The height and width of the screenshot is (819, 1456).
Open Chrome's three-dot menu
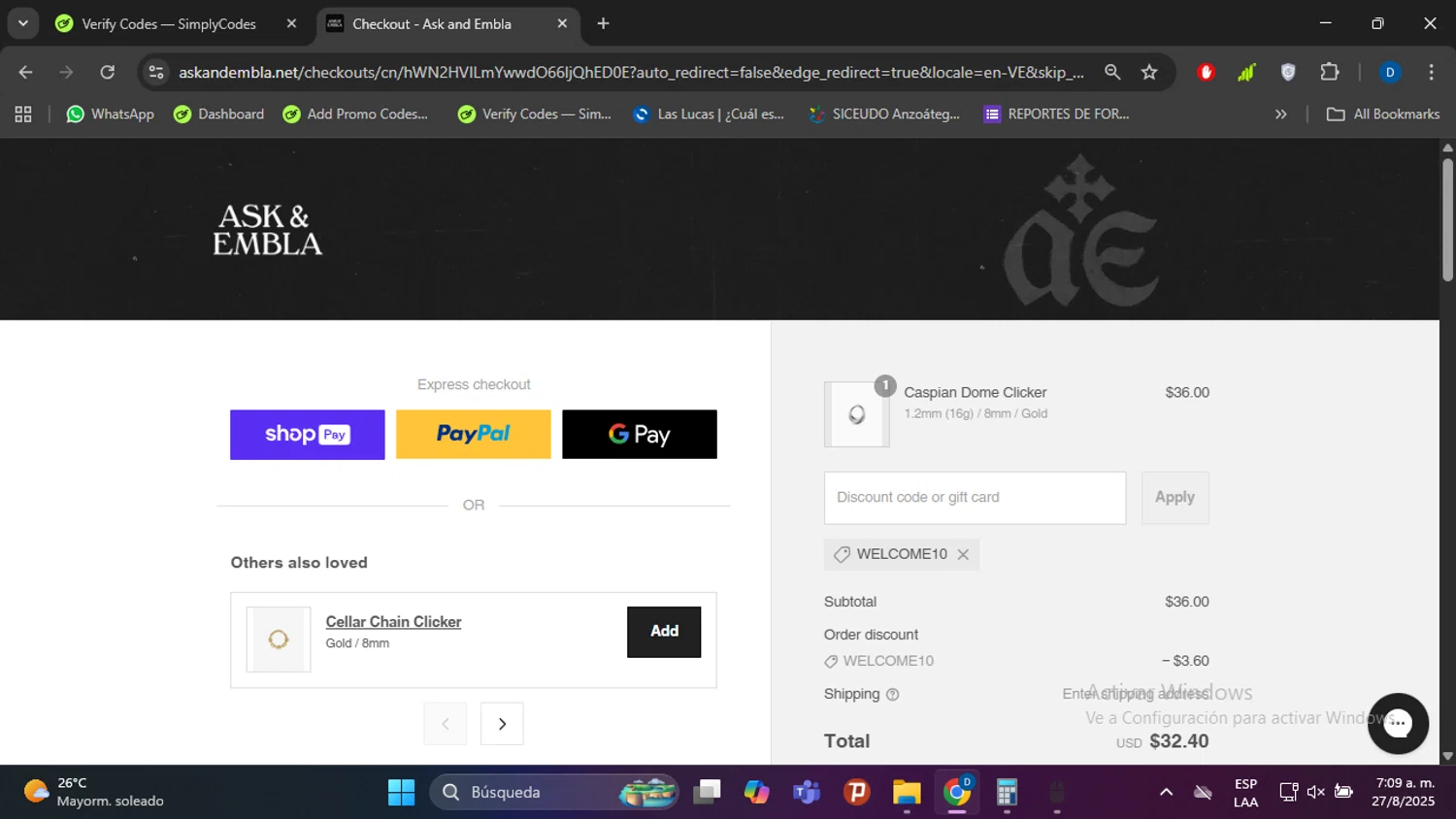click(1431, 72)
